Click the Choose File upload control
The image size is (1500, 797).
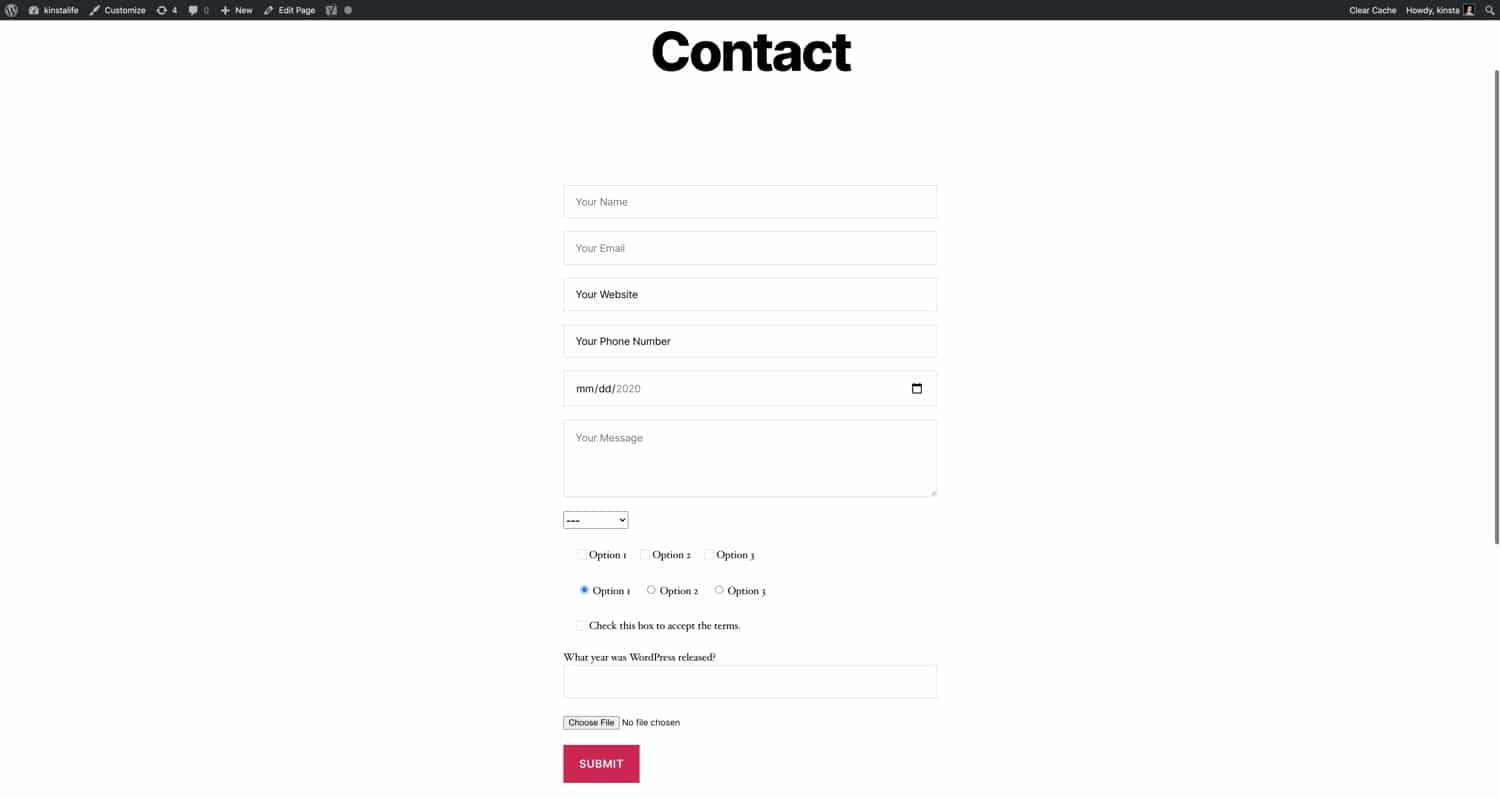coord(590,722)
